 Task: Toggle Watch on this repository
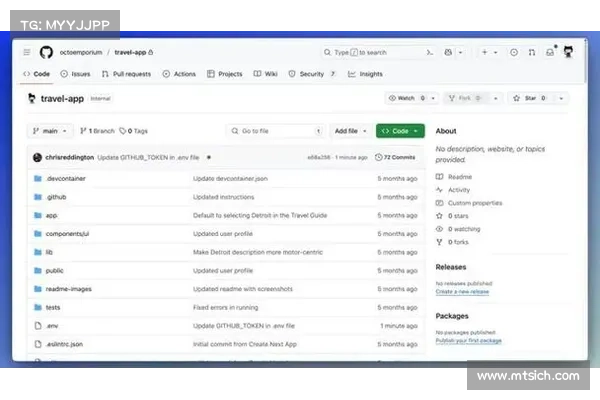406,98
